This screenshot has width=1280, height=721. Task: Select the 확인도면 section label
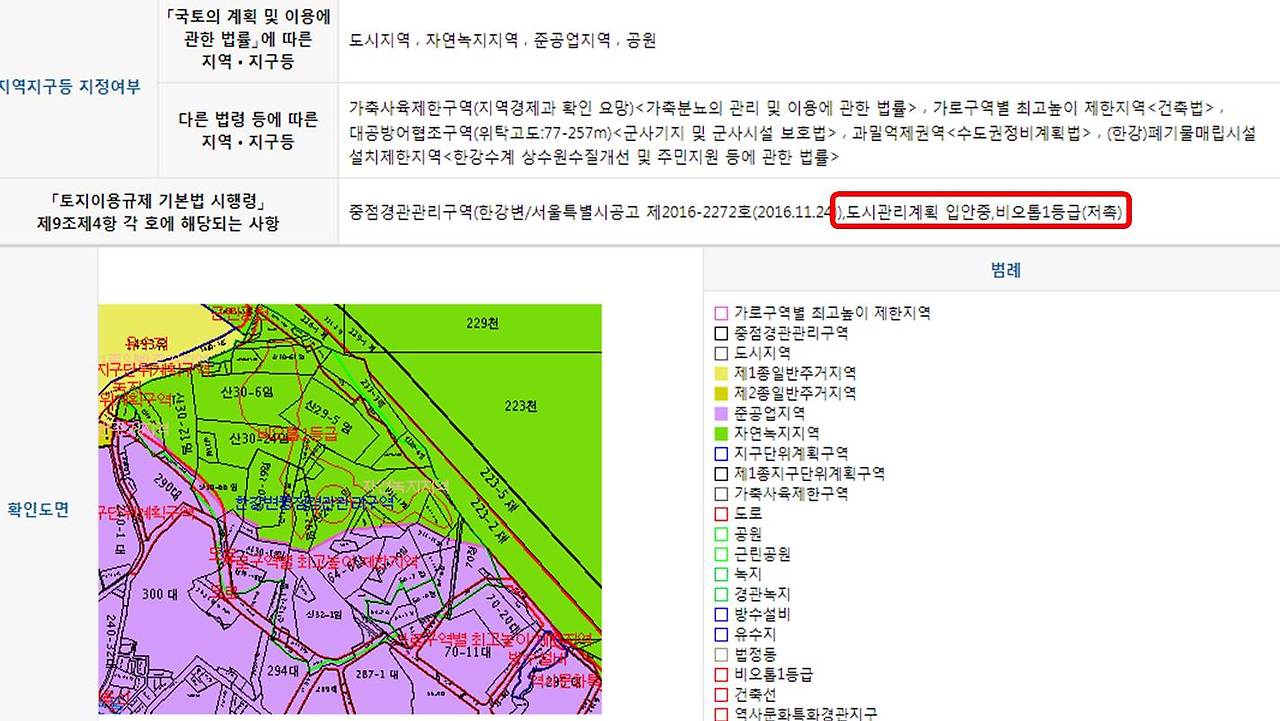[x=38, y=507]
